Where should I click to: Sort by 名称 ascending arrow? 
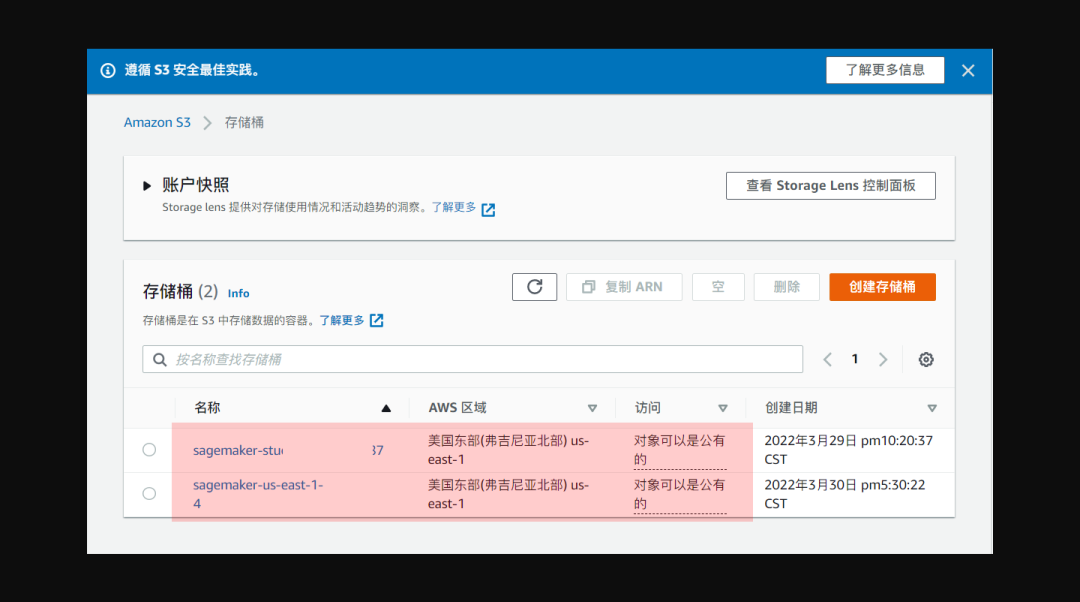pos(386,408)
